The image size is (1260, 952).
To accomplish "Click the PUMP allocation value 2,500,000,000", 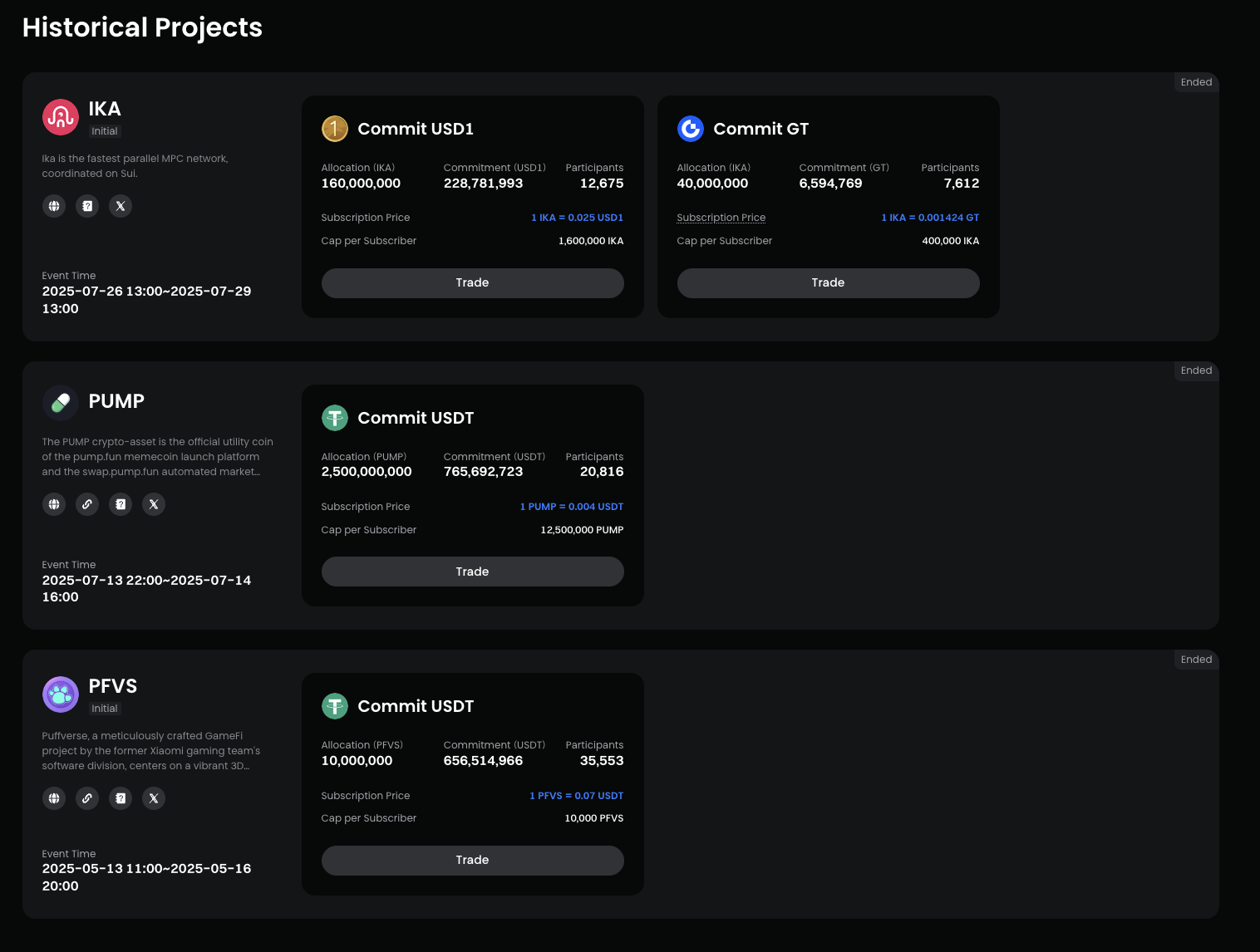I will [x=367, y=472].
